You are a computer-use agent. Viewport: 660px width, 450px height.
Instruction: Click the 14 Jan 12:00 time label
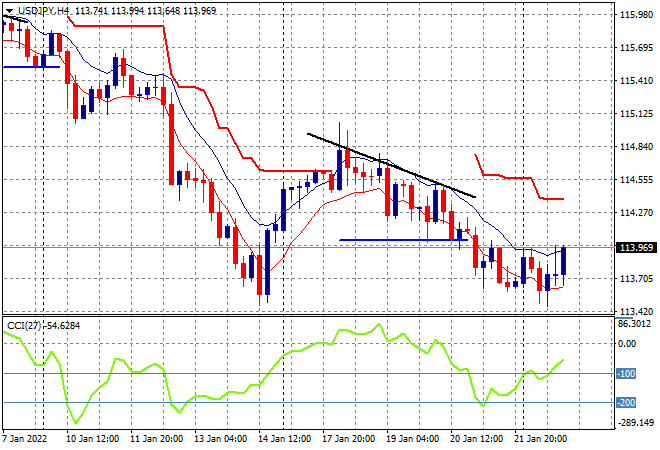pos(285,439)
